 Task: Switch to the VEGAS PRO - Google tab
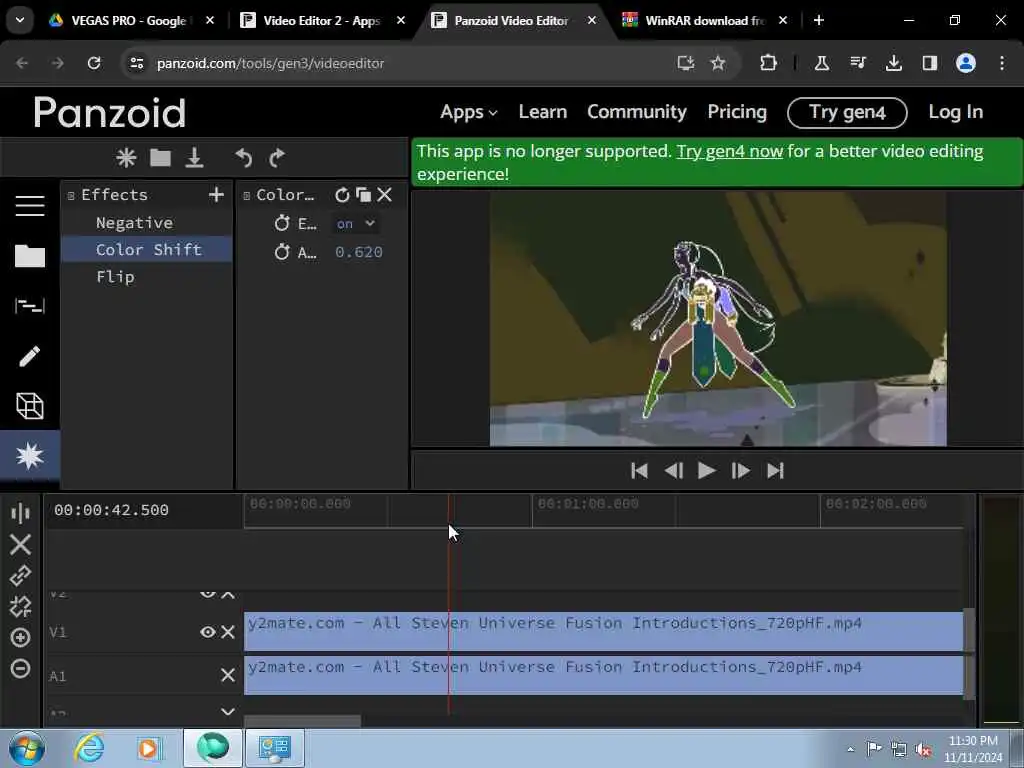point(131,20)
